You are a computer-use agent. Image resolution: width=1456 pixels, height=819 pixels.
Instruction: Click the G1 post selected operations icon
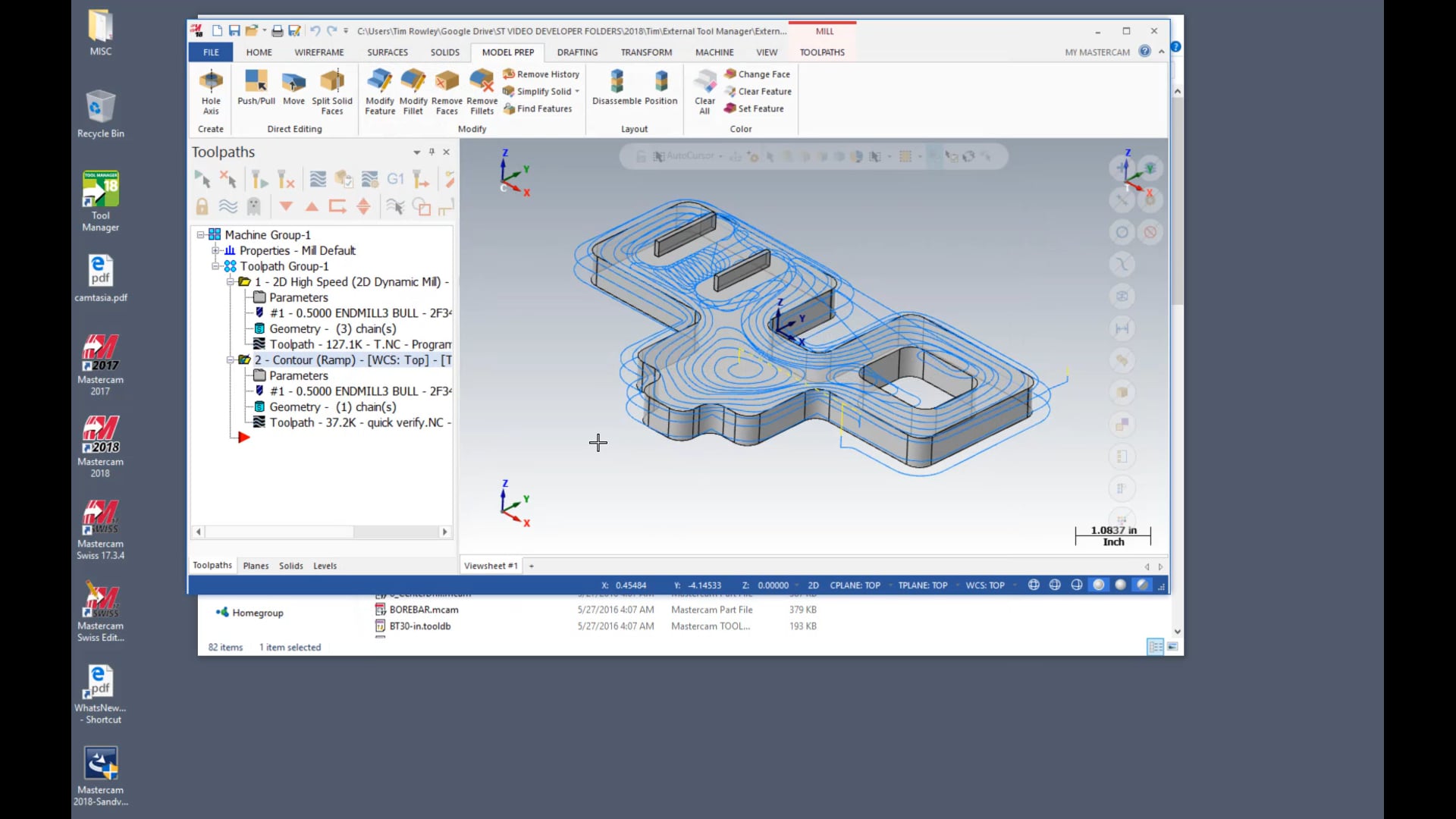[x=395, y=180]
